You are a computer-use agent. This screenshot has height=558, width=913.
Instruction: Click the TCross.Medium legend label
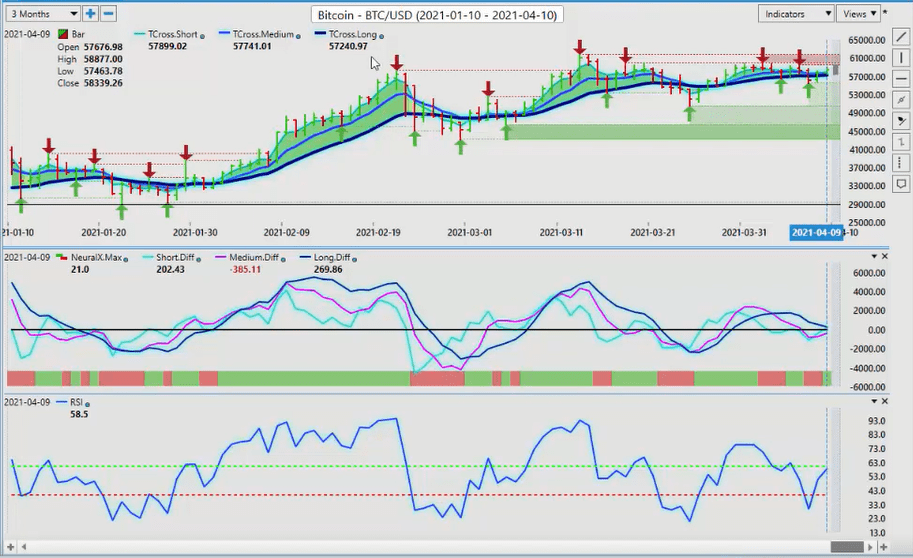263,34
